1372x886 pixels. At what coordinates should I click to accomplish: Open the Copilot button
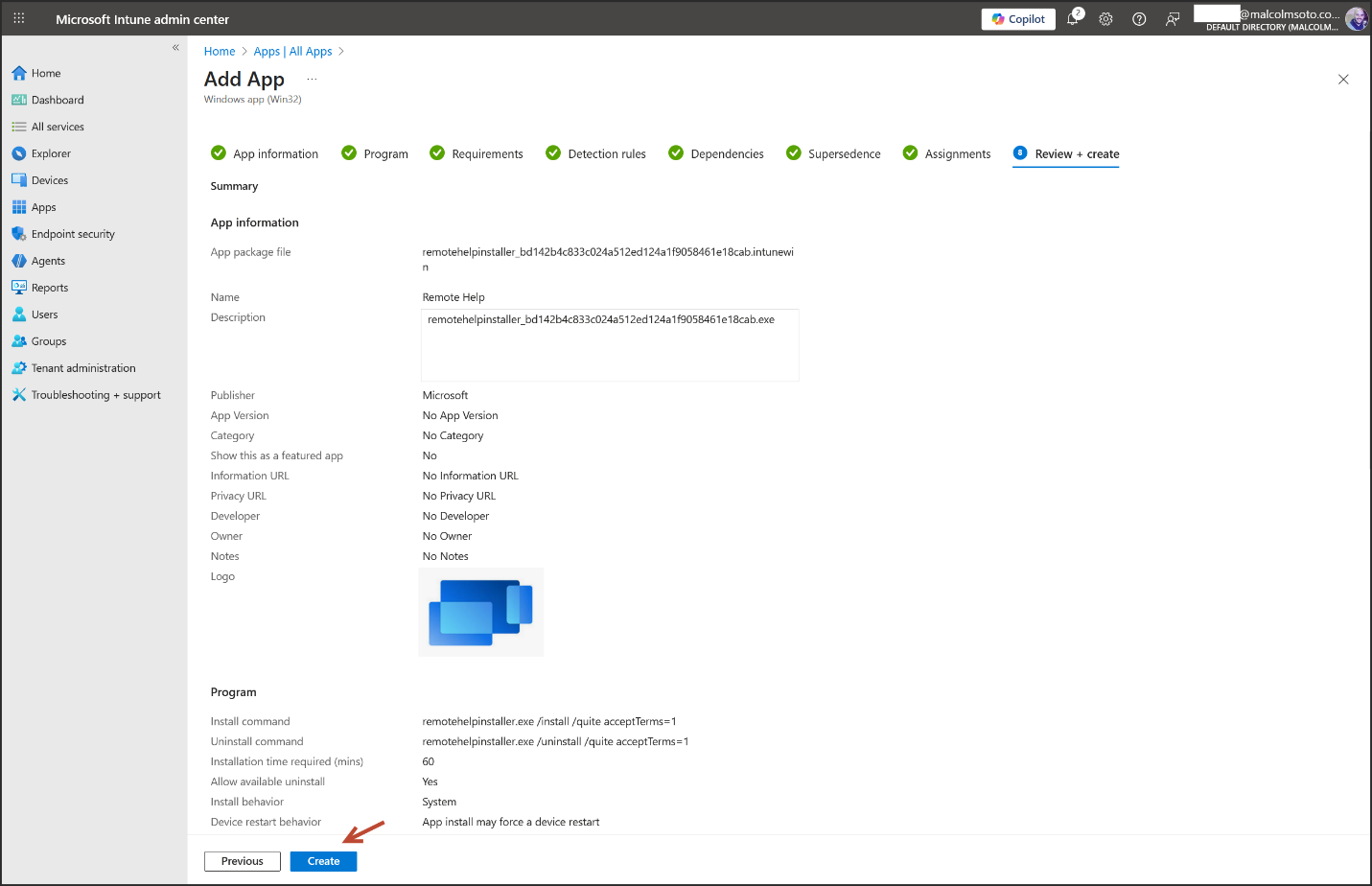pyautogui.click(x=1018, y=19)
